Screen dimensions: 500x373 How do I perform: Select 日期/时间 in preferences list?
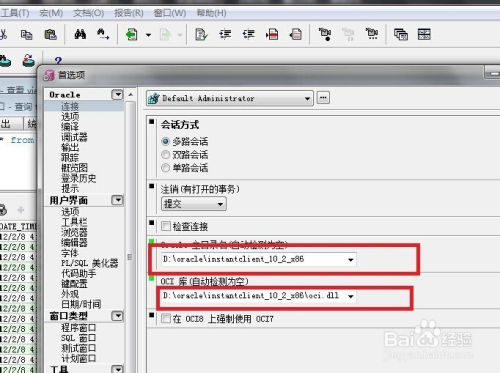point(81,304)
